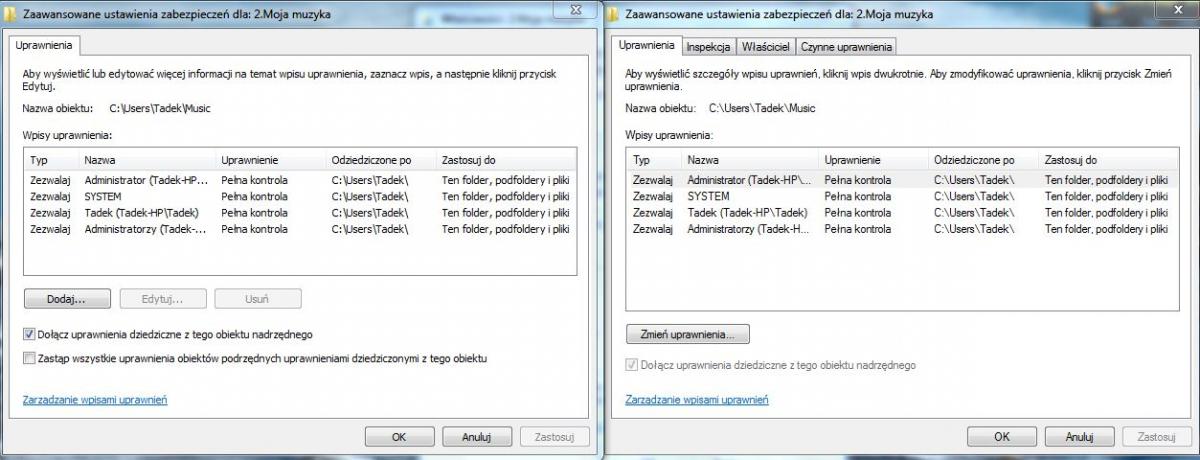Screen dimensions: 1200x460
Task: Select Tadek (Tadek-HP\Tadek) row in right list
Action: coord(901,212)
